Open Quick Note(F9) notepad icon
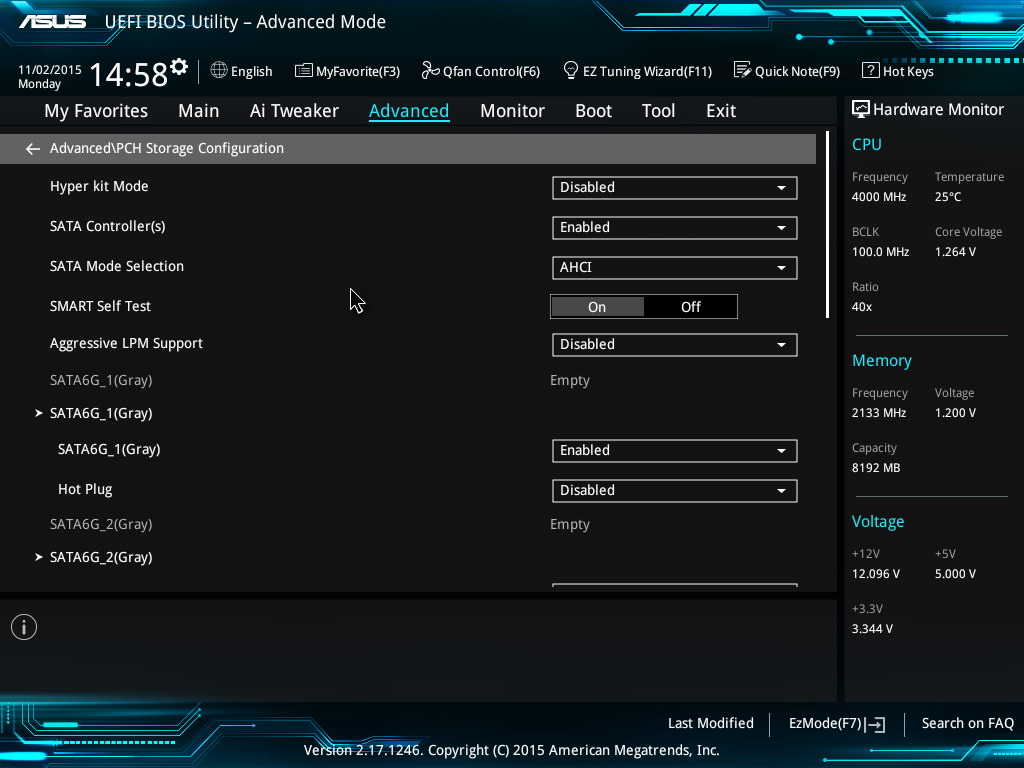Viewport: 1024px width, 768px height. pyautogui.click(x=742, y=70)
